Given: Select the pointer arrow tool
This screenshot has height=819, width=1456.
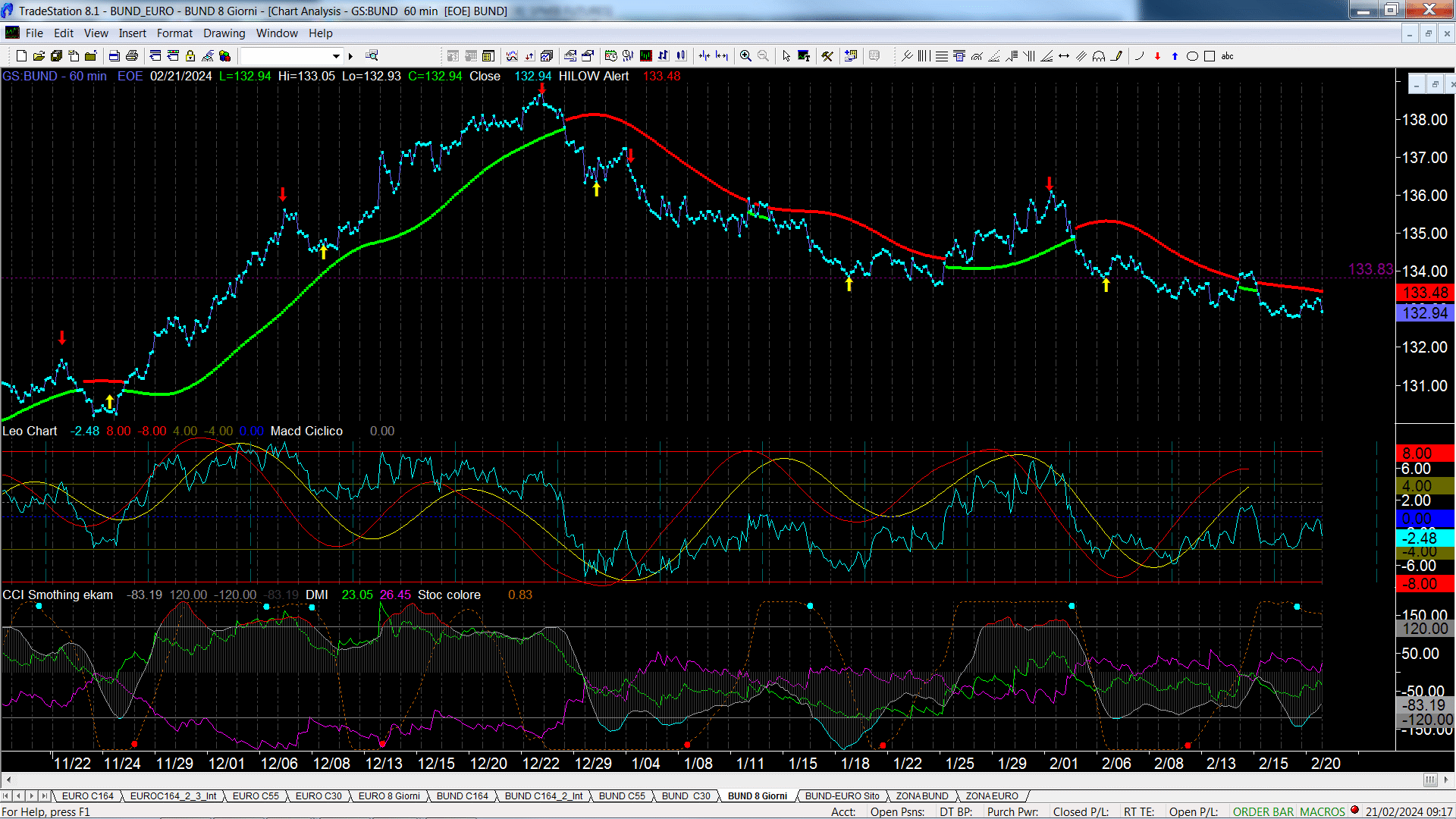Looking at the screenshot, I should pyautogui.click(x=786, y=56).
